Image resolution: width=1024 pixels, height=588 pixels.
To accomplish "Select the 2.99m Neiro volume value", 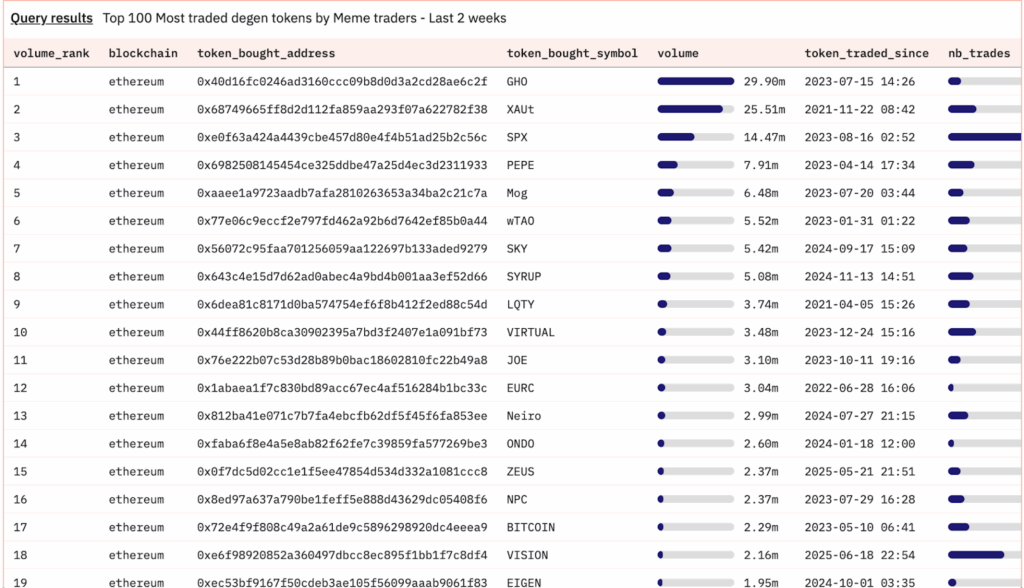I will point(761,416).
